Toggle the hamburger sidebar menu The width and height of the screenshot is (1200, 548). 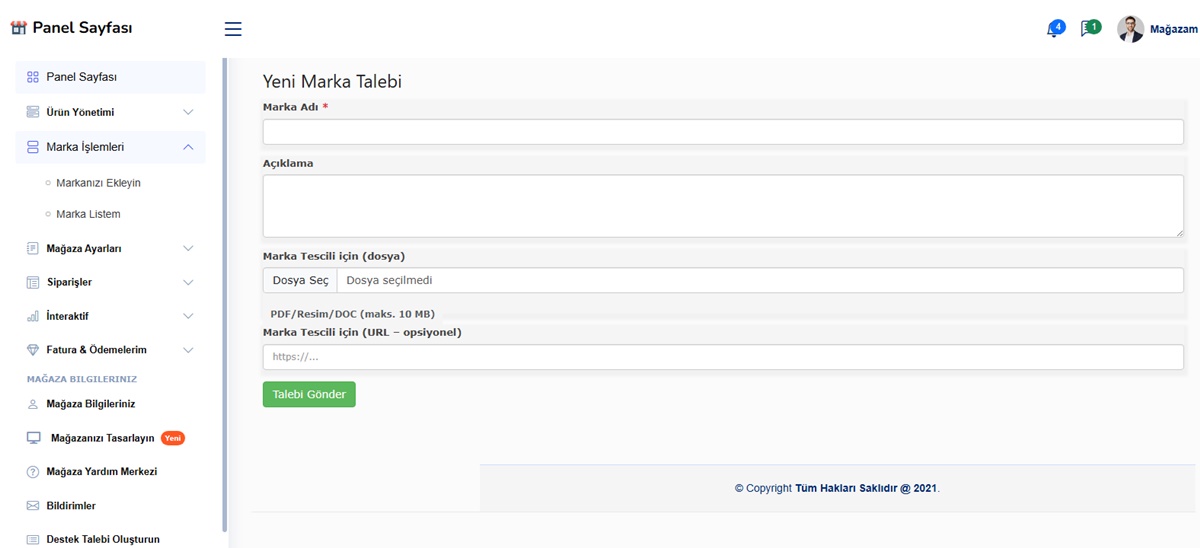233,29
